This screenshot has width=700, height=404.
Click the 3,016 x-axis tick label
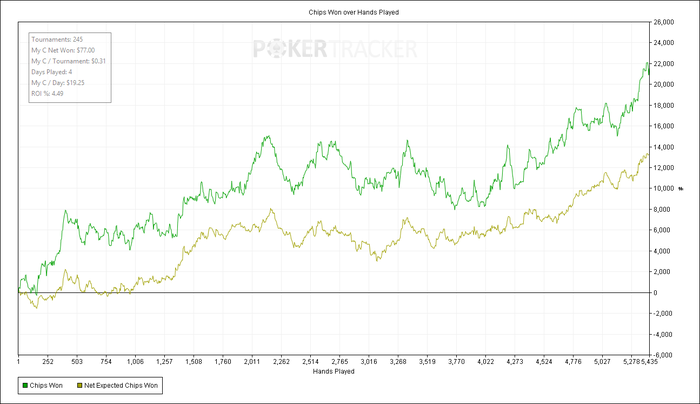(369, 362)
